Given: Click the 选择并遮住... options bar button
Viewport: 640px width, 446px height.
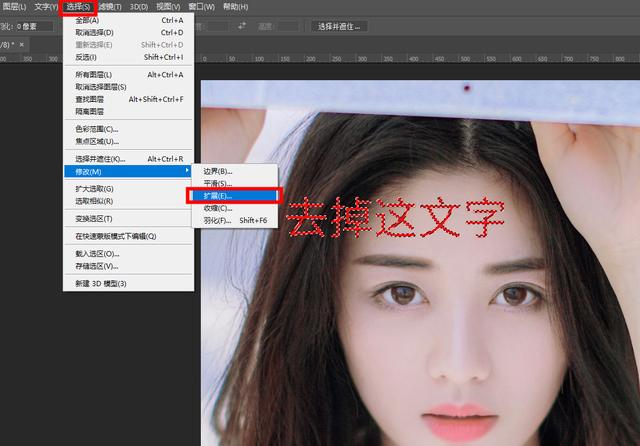Looking at the screenshot, I should coord(339,27).
